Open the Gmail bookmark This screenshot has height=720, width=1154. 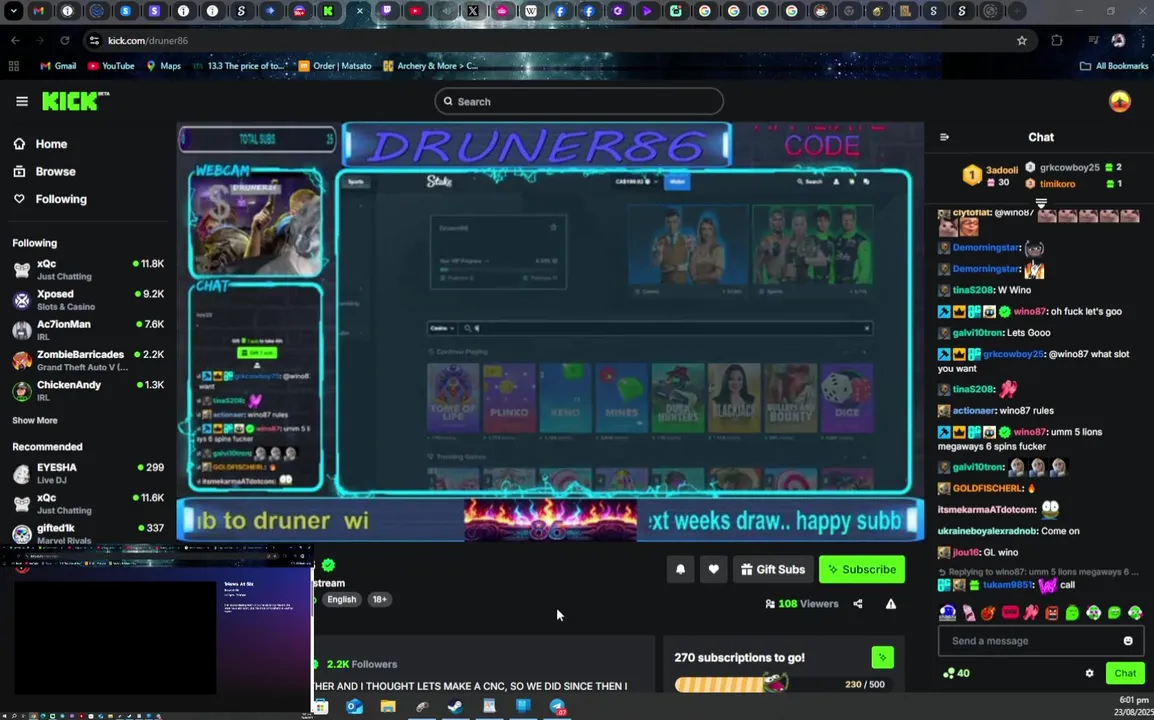(x=57, y=66)
